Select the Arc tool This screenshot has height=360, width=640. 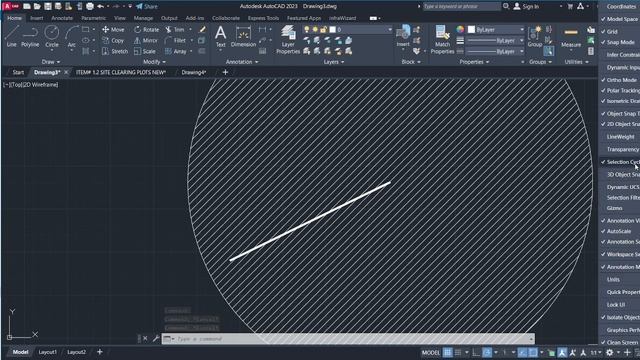click(71, 36)
